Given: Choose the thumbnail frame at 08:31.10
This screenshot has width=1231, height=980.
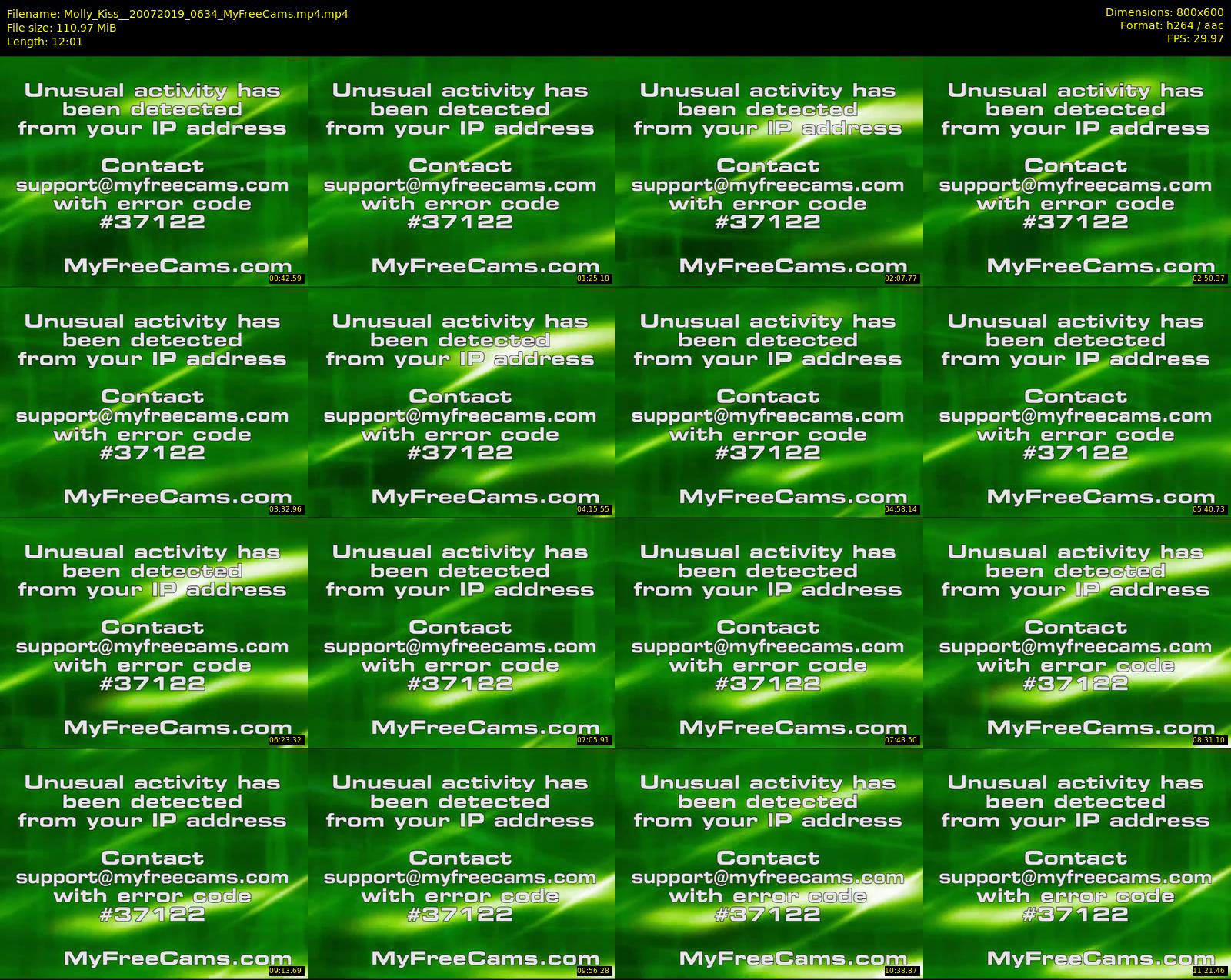Looking at the screenshot, I should coord(1077,632).
